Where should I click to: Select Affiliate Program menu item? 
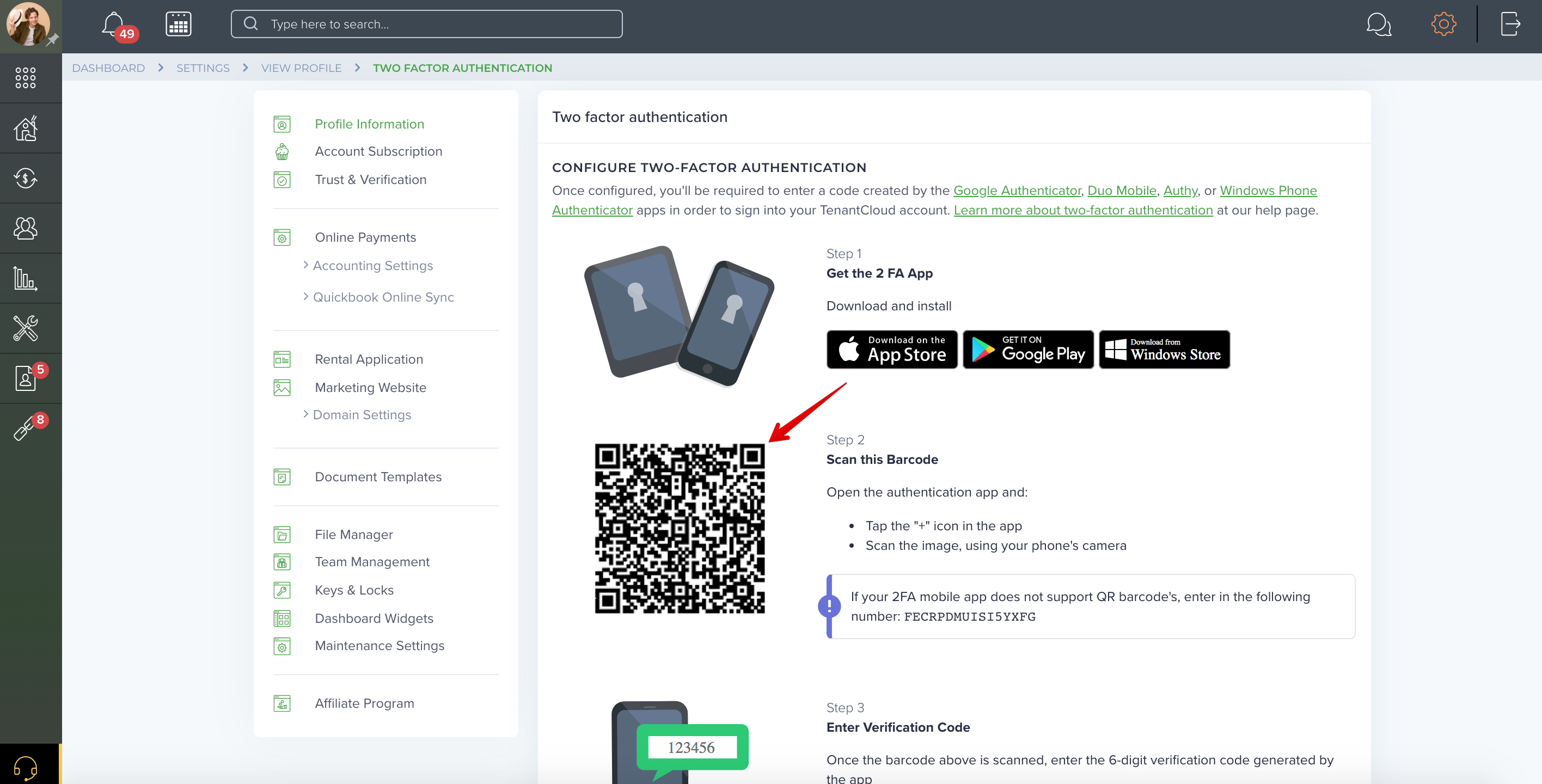pyautogui.click(x=365, y=703)
